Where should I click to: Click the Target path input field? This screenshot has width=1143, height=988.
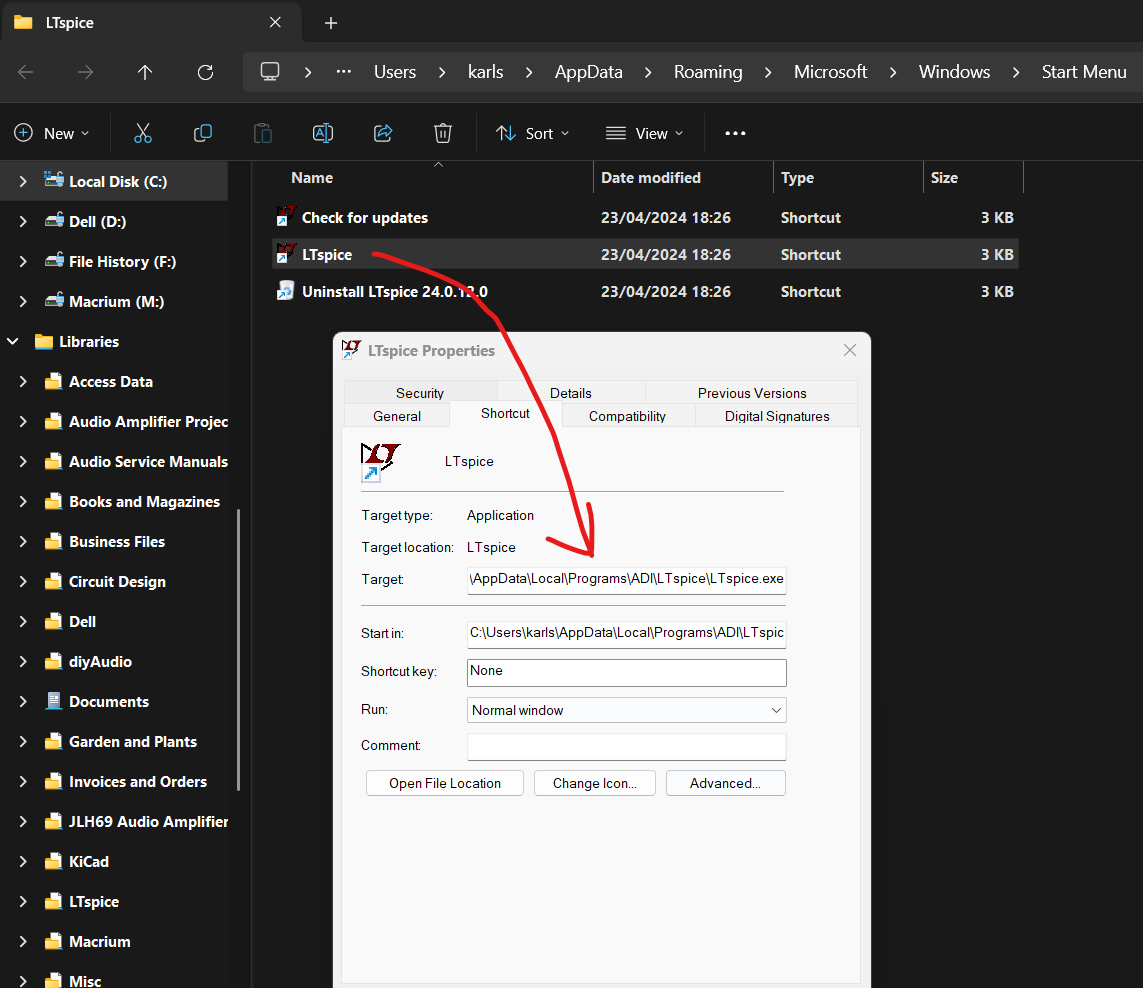pyautogui.click(x=626, y=580)
